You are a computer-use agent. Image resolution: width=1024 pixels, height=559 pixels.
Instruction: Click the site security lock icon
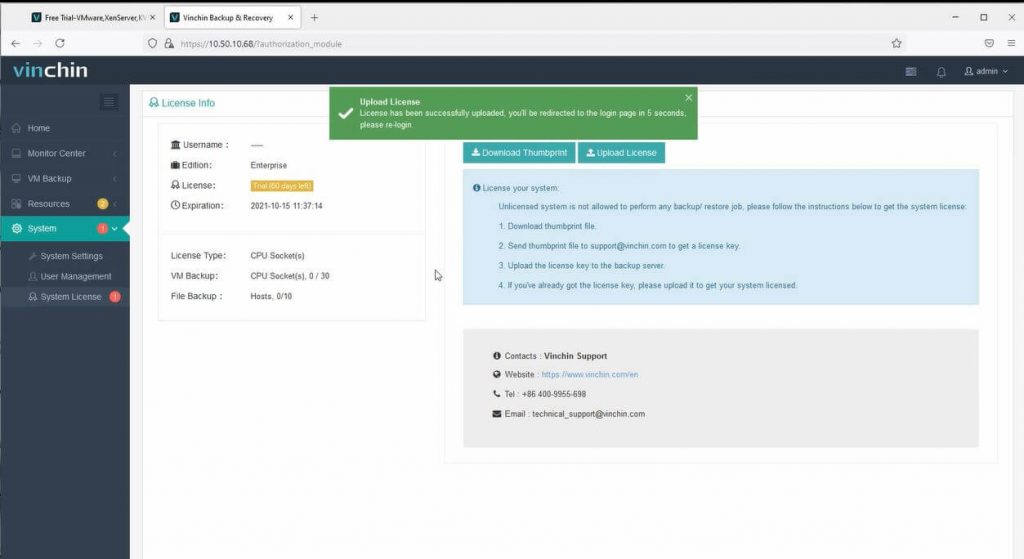[x=169, y=44]
